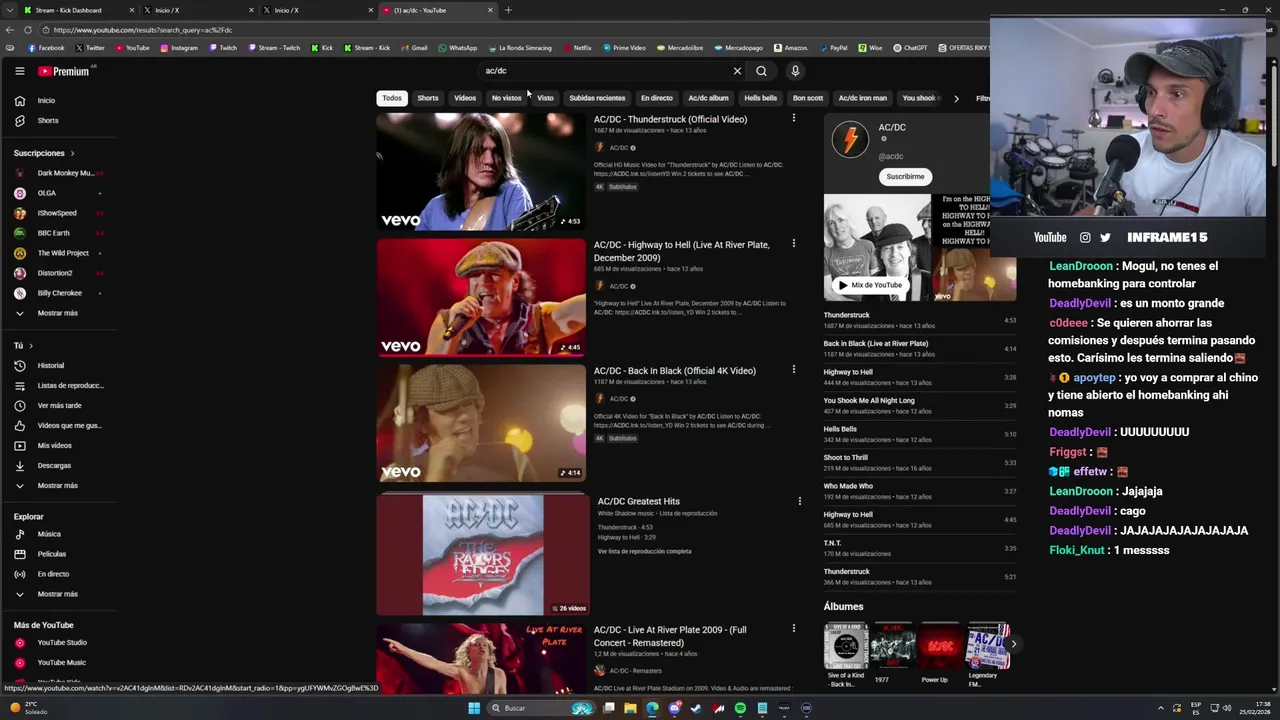Screen dimensions: 1280x720
Task: Select the No vistos filter chip
Action: 506,98
